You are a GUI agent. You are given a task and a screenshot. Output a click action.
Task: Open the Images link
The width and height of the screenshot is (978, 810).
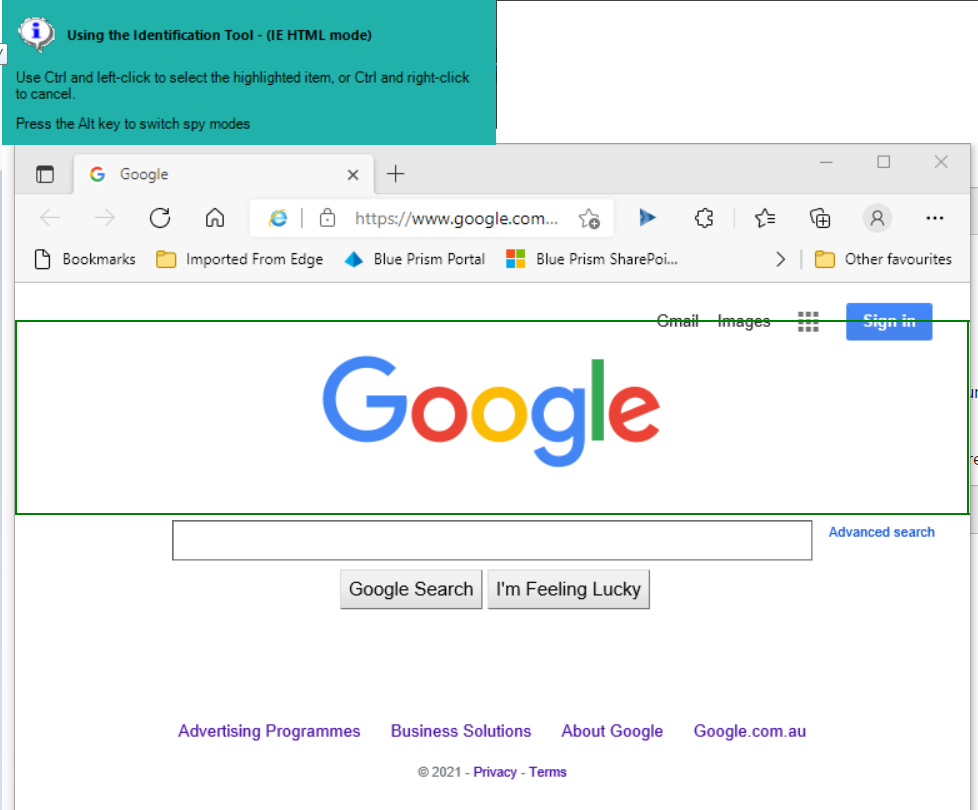coord(743,321)
